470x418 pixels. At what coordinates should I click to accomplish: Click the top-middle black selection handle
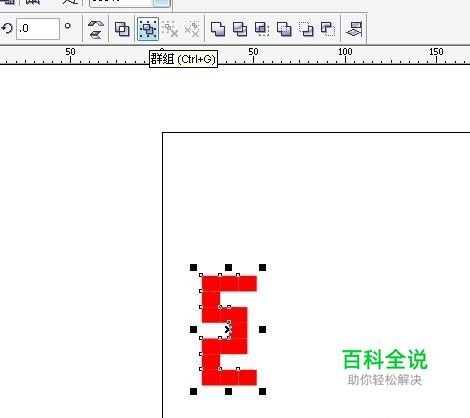tap(228, 267)
